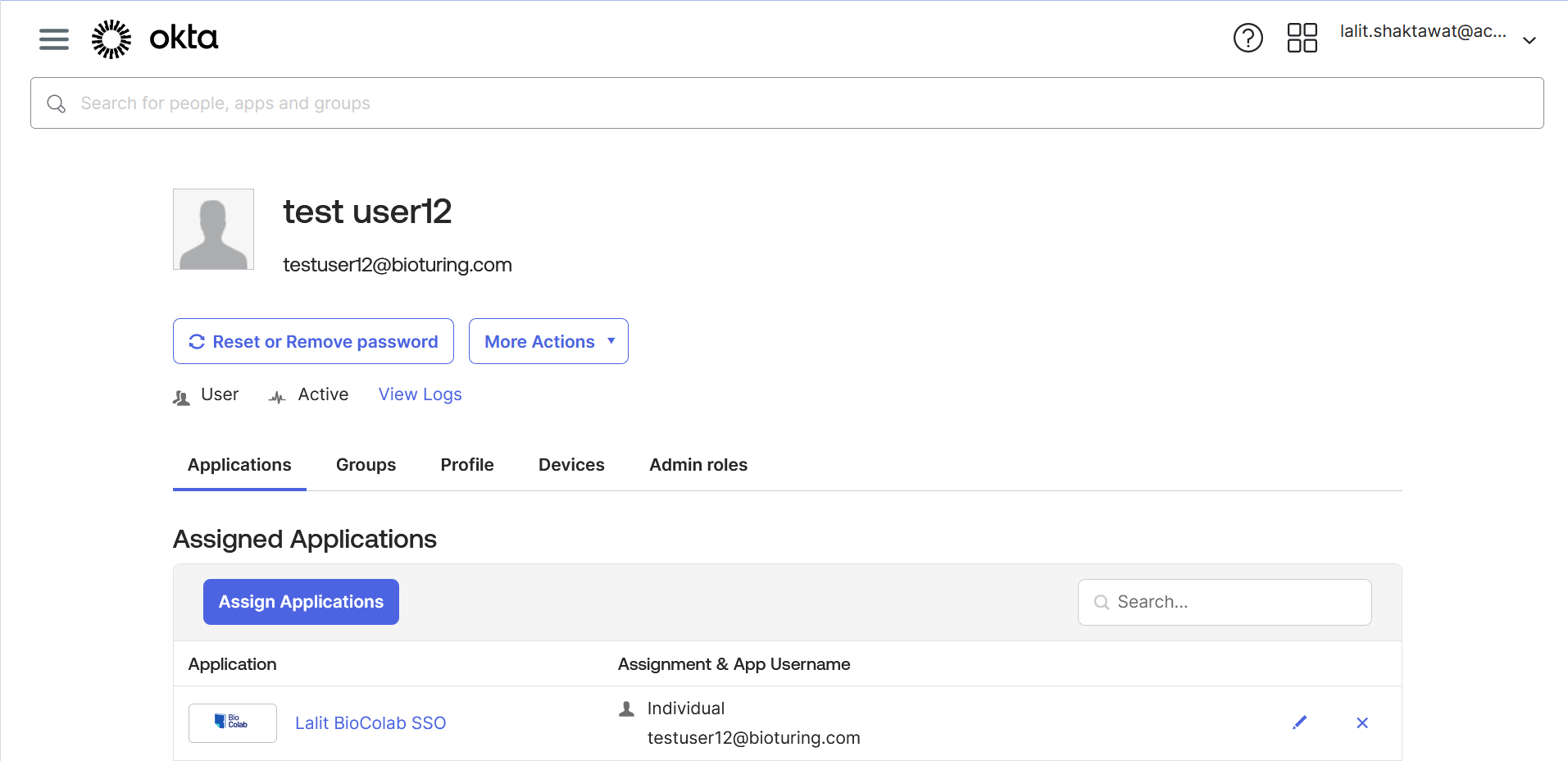Click the Assign Applications button
This screenshot has width=1568, height=761.
(301, 602)
